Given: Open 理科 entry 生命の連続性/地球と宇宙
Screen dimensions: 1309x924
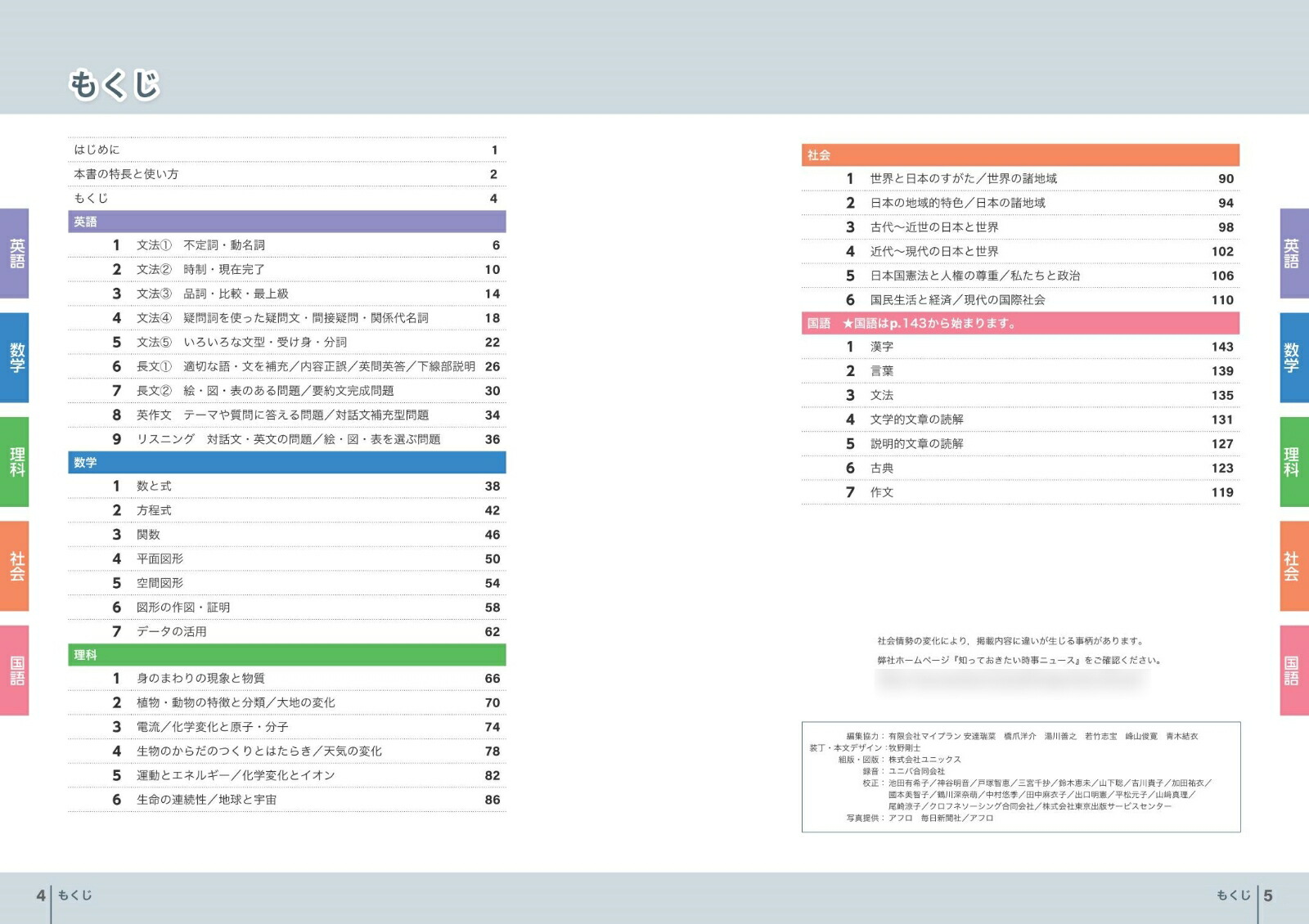Looking at the screenshot, I should pyautogui.click(x=287, y=800).
